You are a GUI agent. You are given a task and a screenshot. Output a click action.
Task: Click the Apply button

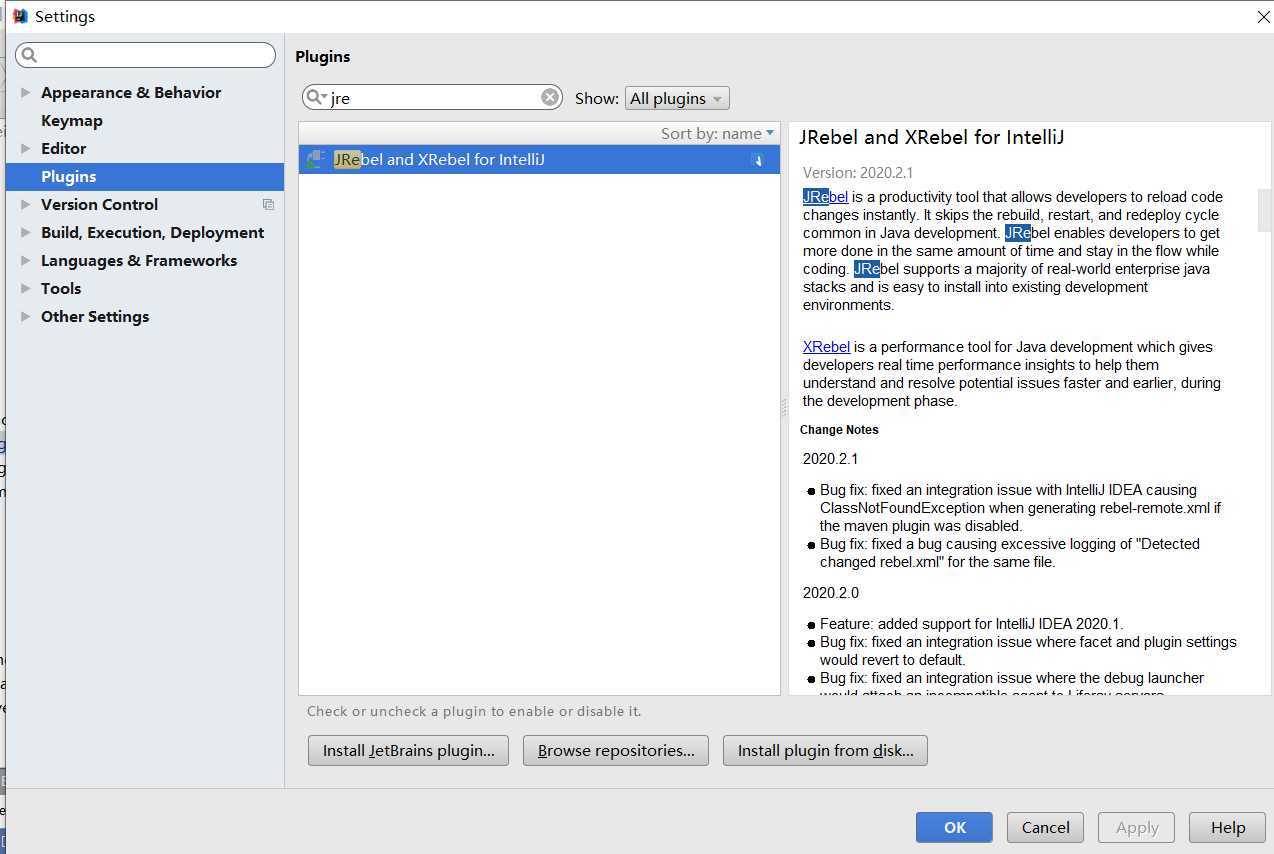coord(1136,827)
